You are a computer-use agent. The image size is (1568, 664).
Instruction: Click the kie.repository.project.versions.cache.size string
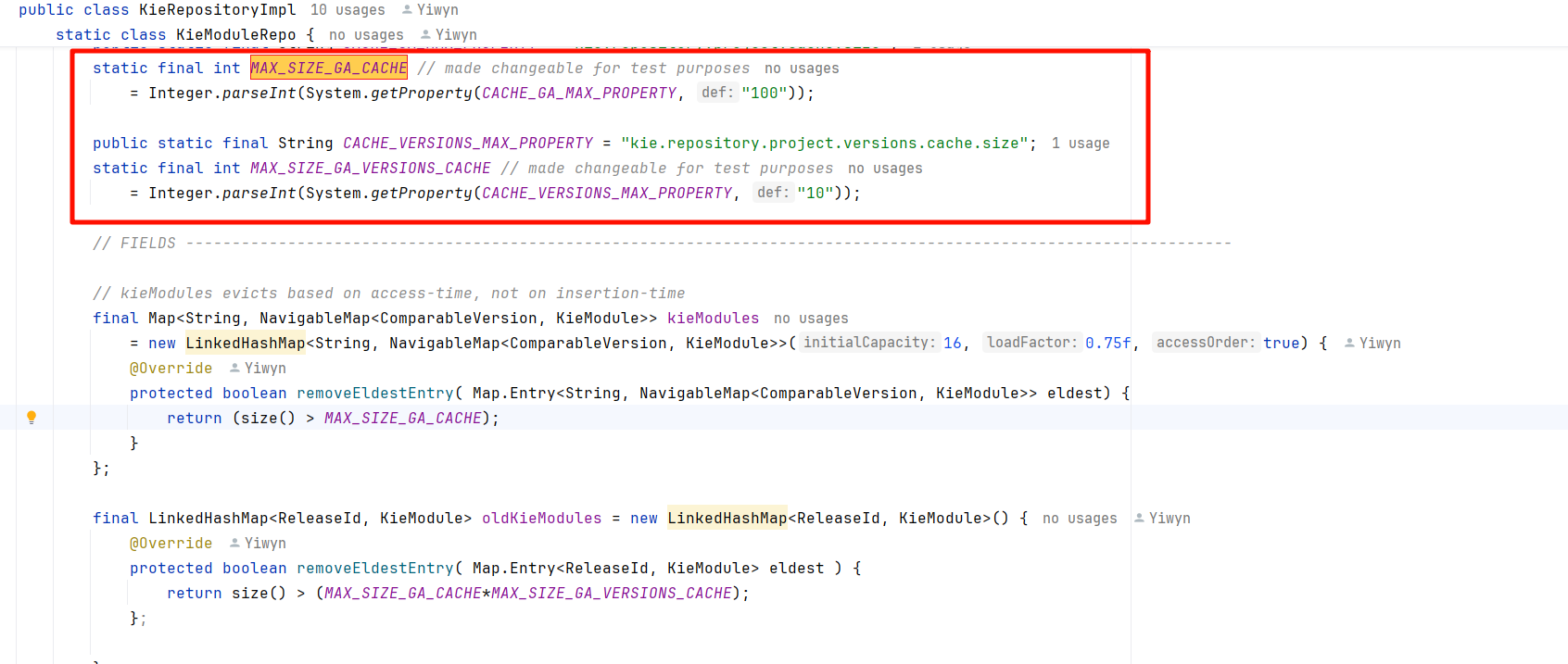pos(825,144)
